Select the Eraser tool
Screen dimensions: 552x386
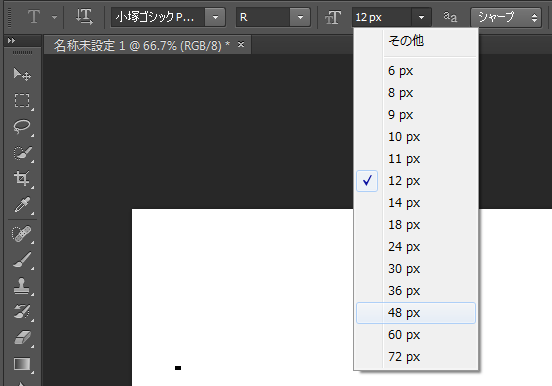(x=22, y=338)
